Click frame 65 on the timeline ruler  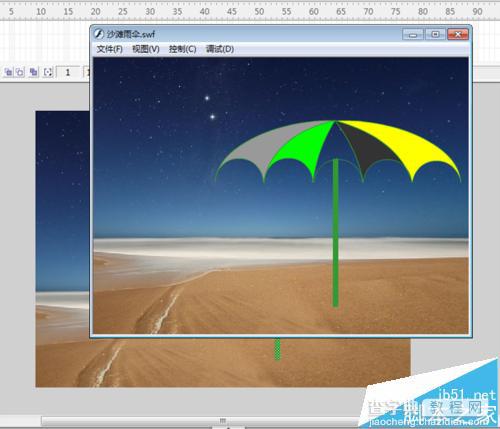[x=341, y=12]
